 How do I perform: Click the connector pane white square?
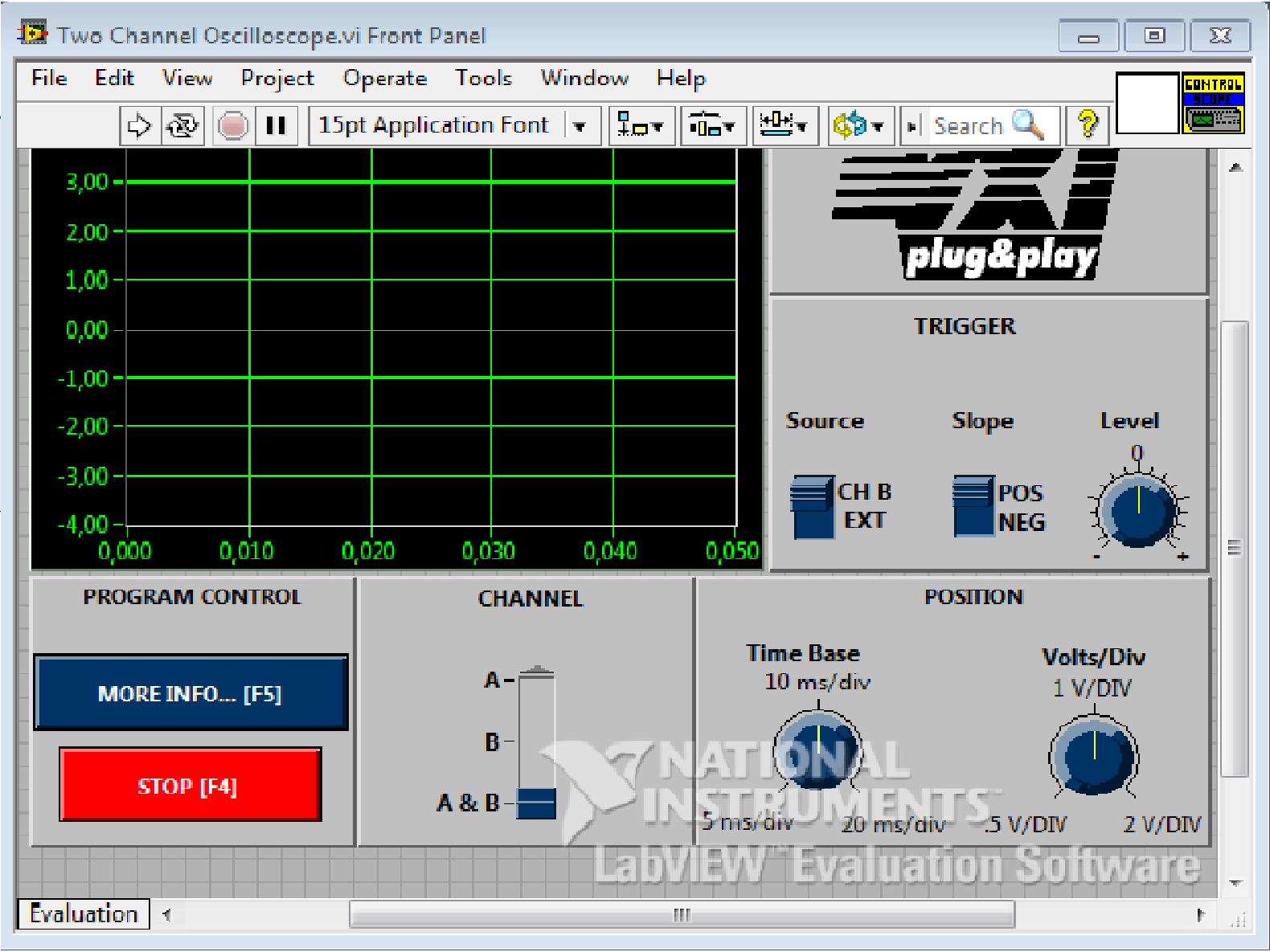[1147, 103]
